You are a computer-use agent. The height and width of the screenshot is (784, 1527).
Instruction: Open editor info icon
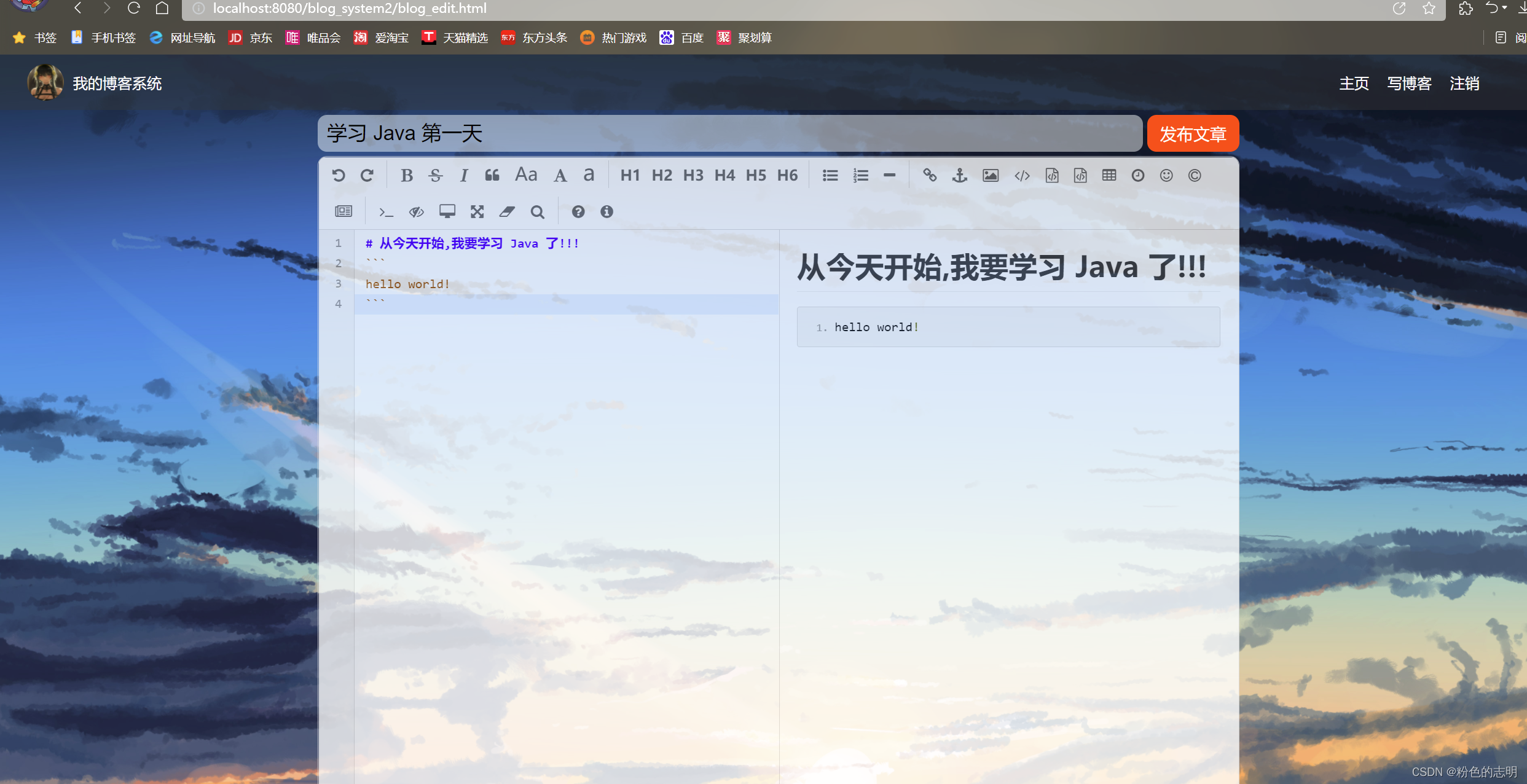coord(607,211)
